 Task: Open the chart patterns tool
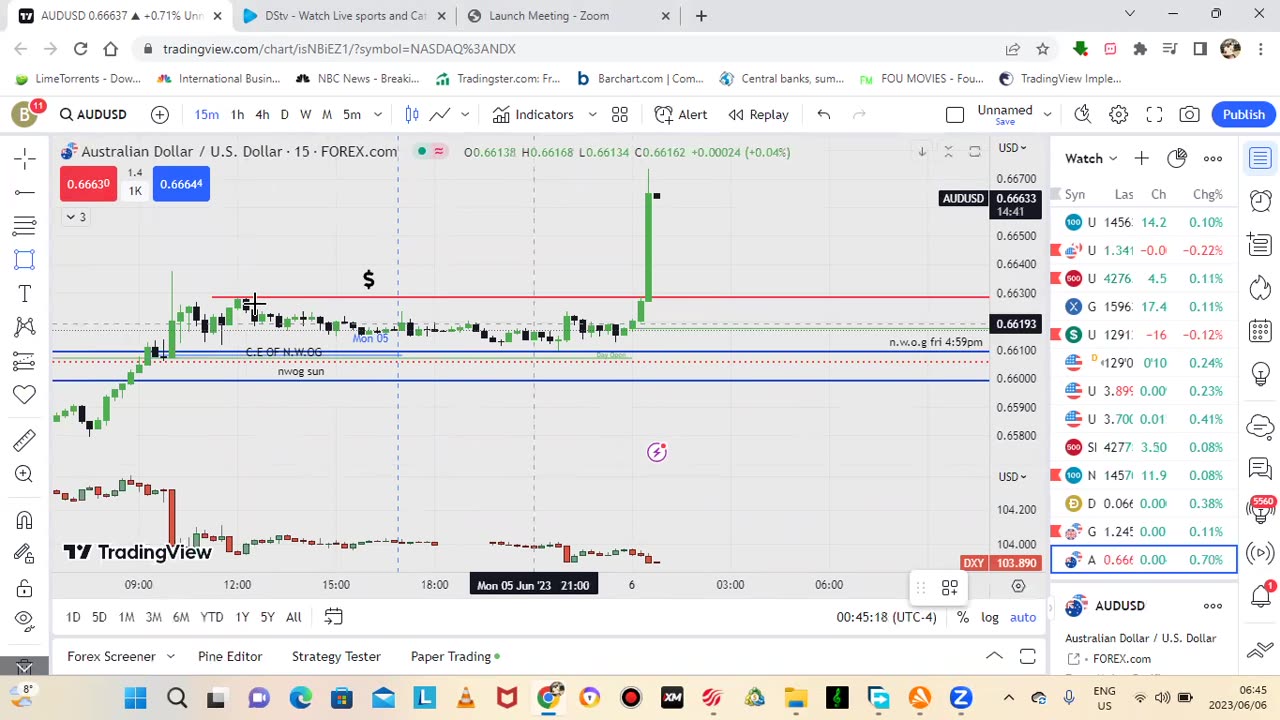point(25,328)
